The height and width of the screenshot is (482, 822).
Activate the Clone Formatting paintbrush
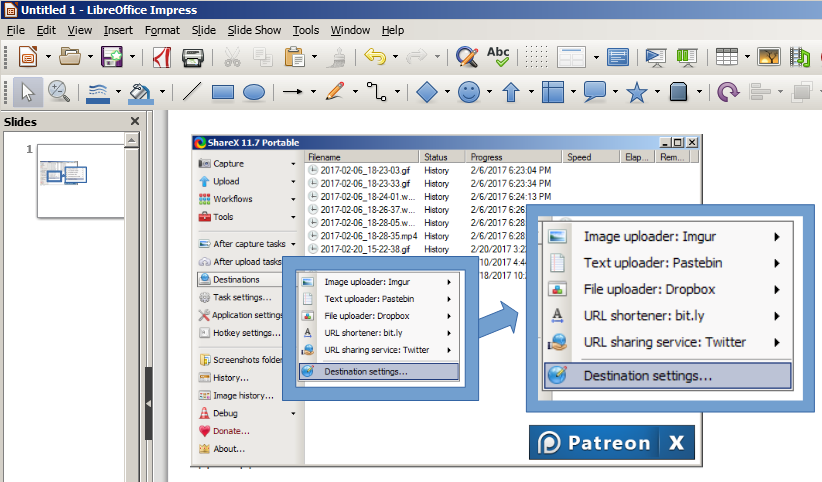click(336, 57)
